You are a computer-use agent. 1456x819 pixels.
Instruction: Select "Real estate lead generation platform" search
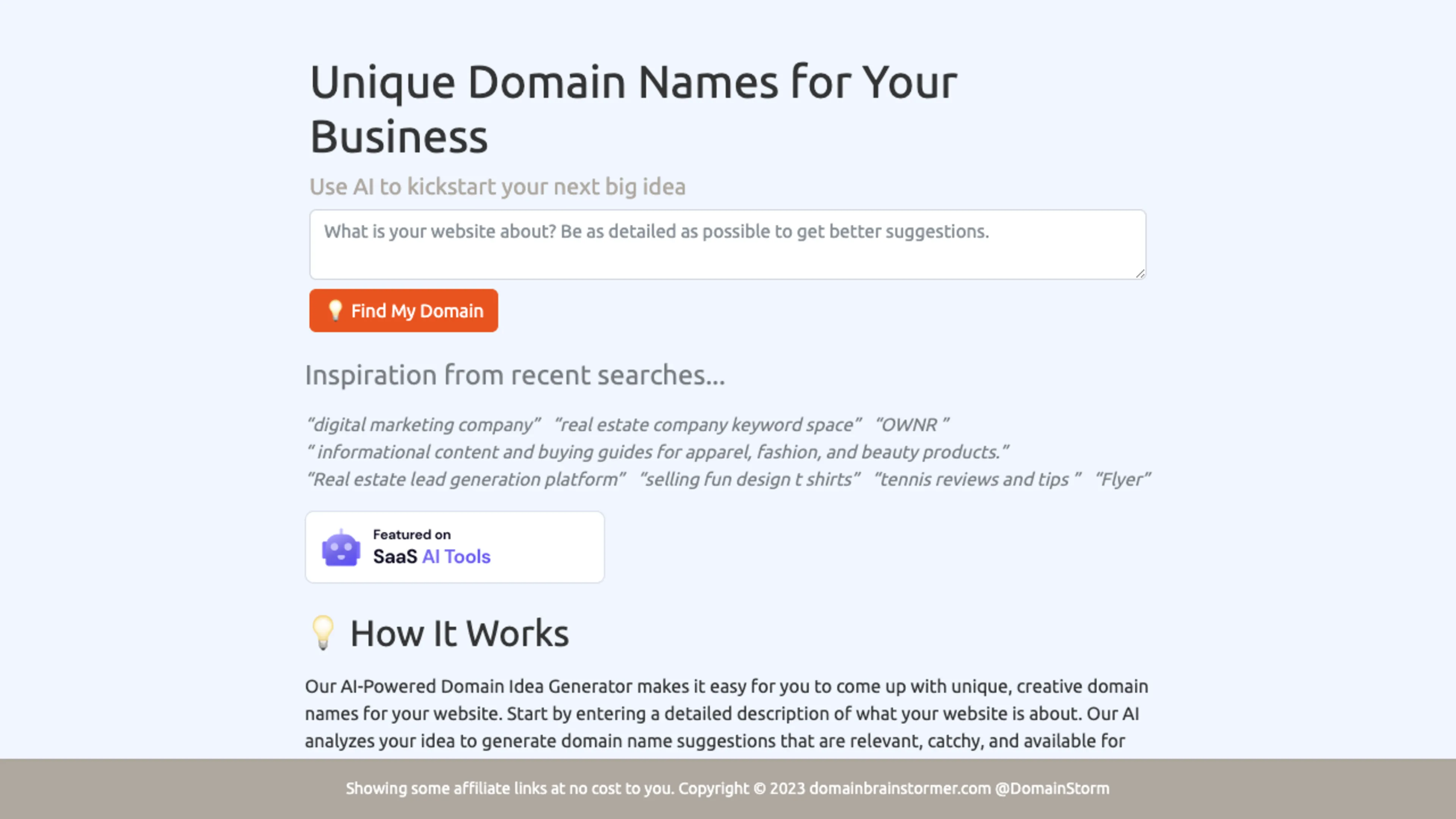click(466, 479)
